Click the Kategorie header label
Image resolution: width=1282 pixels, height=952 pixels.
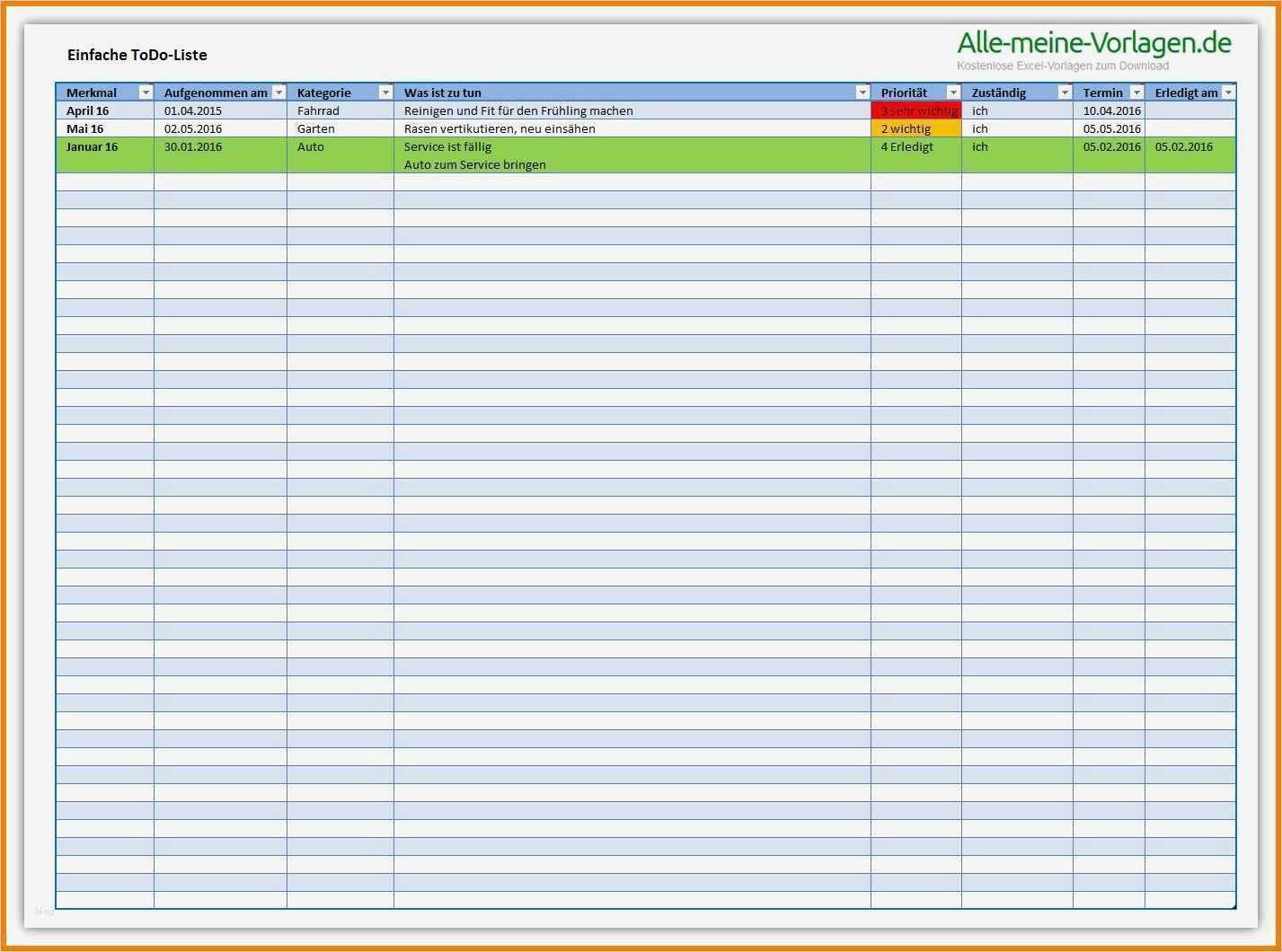324,93
